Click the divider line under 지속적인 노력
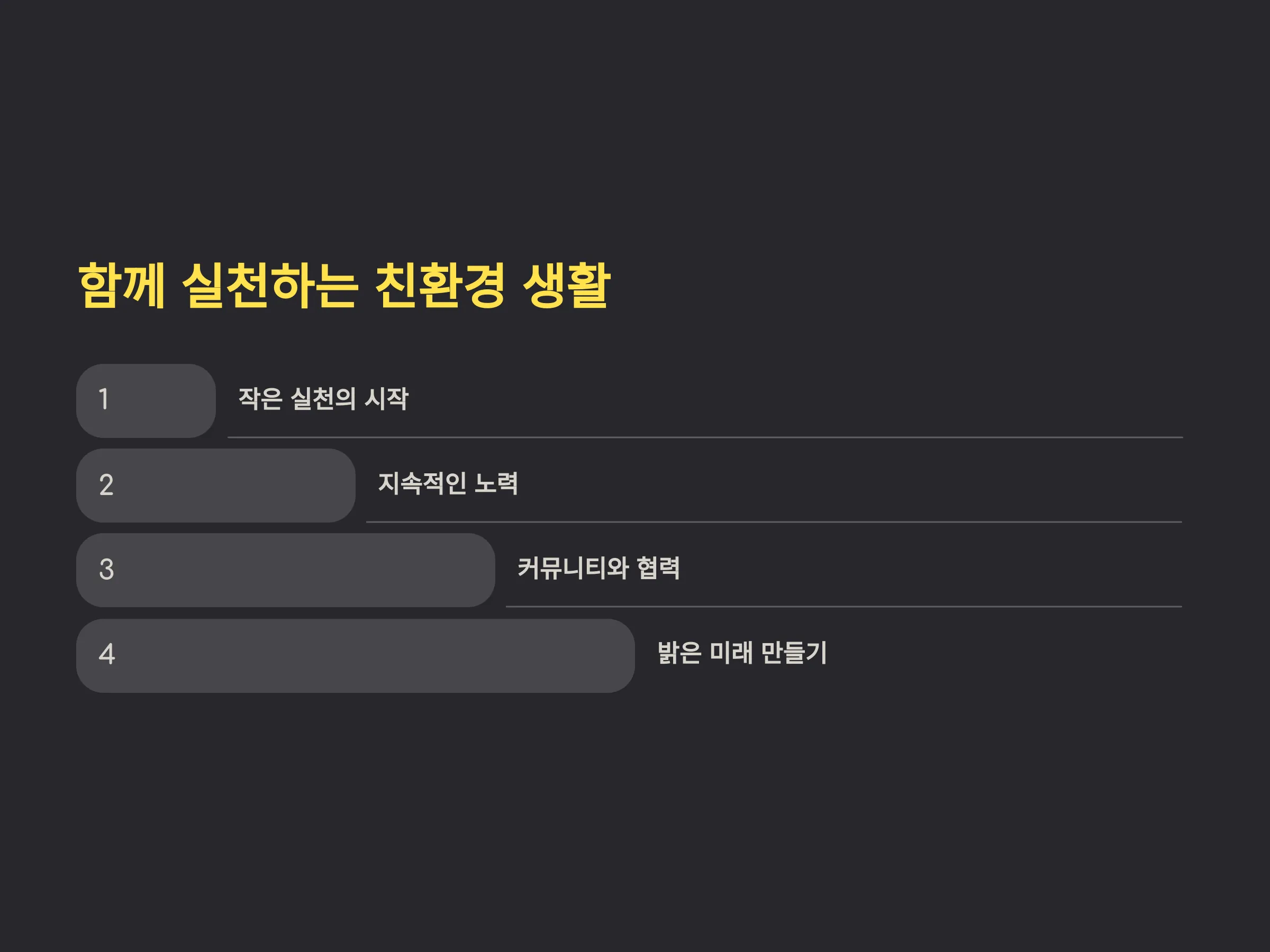The width and height of the screenshot is (1270, 952). tap(774, 522)
